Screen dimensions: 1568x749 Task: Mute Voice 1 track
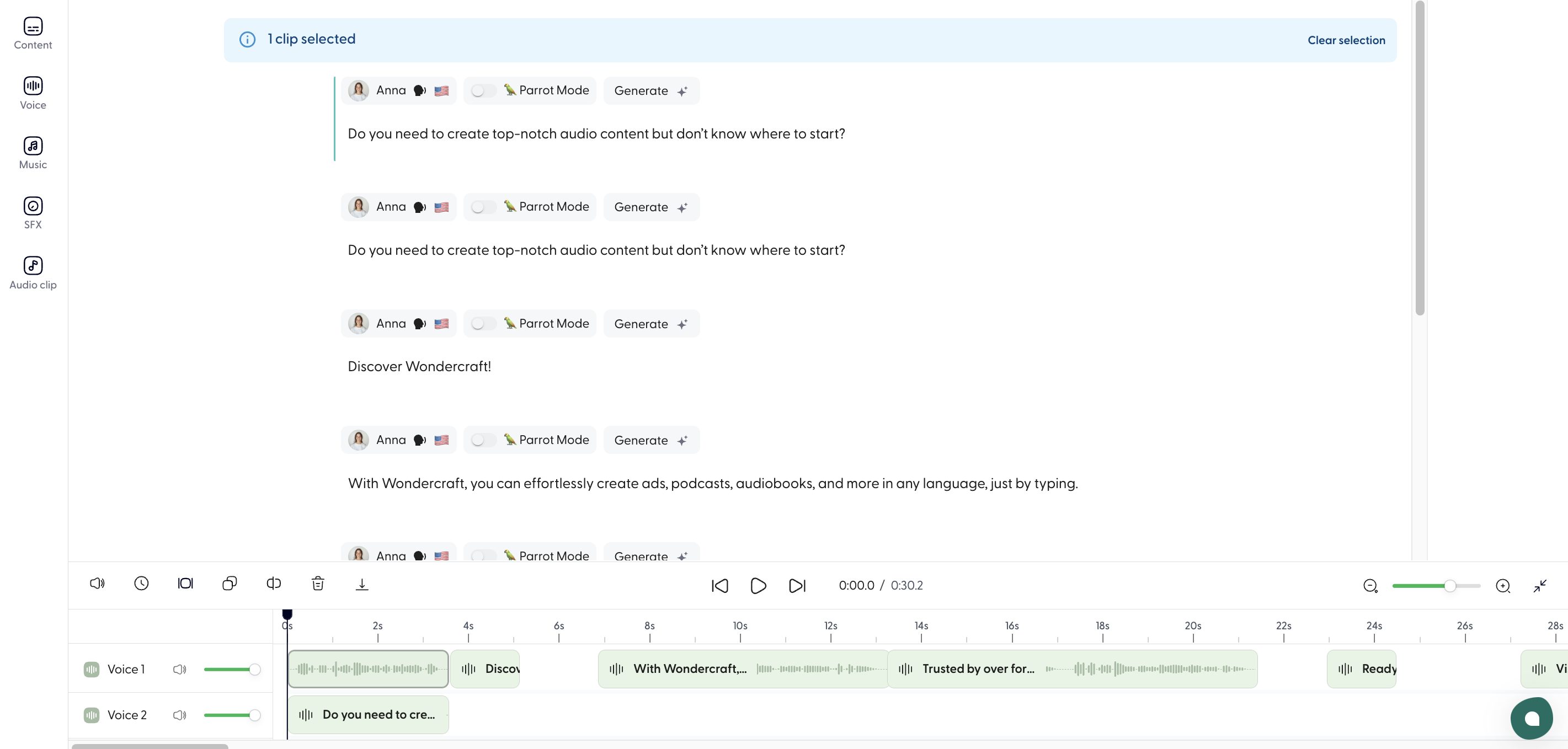point(180,668)
